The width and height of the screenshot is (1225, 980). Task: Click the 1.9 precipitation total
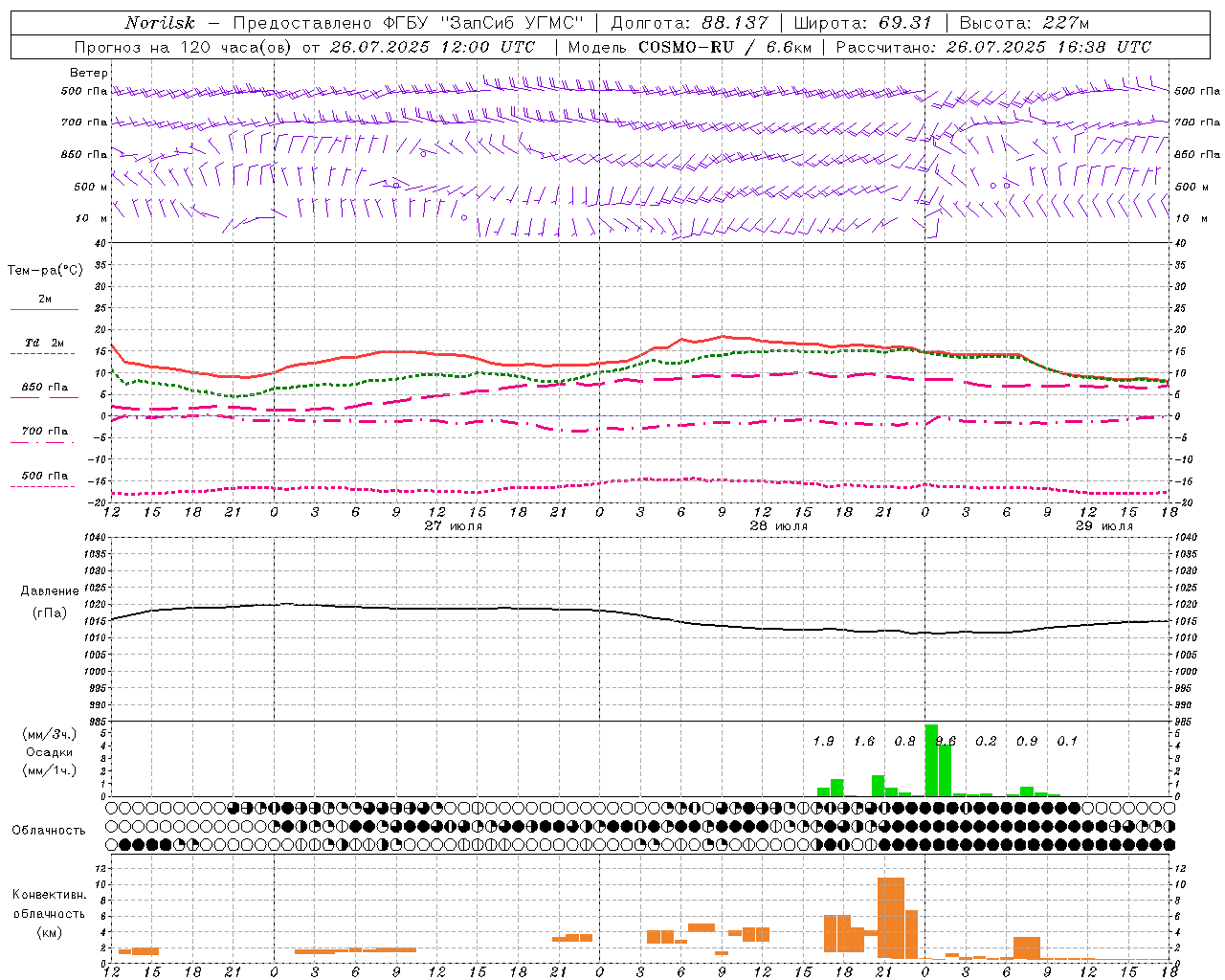point(823,741)
